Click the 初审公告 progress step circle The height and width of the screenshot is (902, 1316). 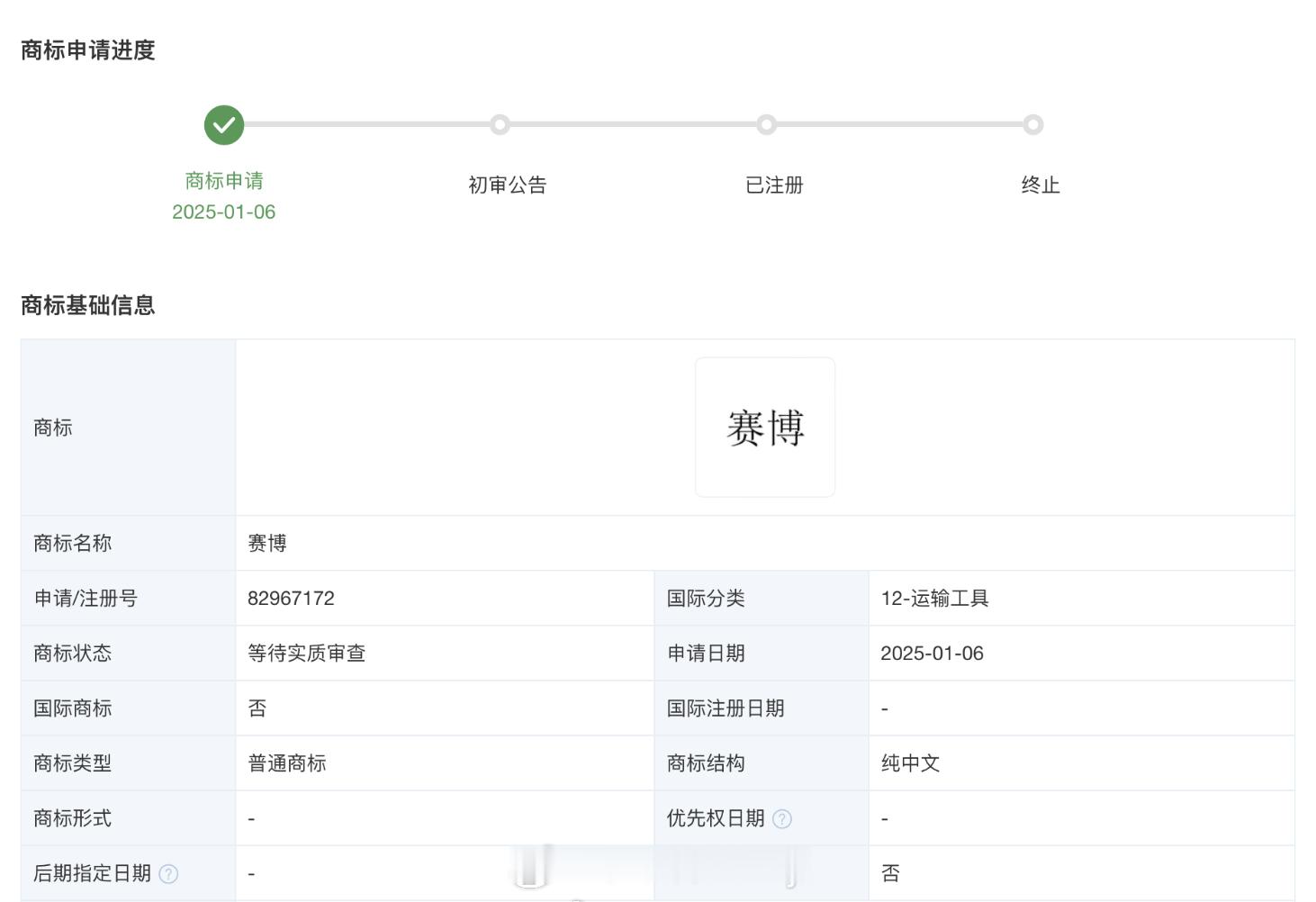(500, 125)
